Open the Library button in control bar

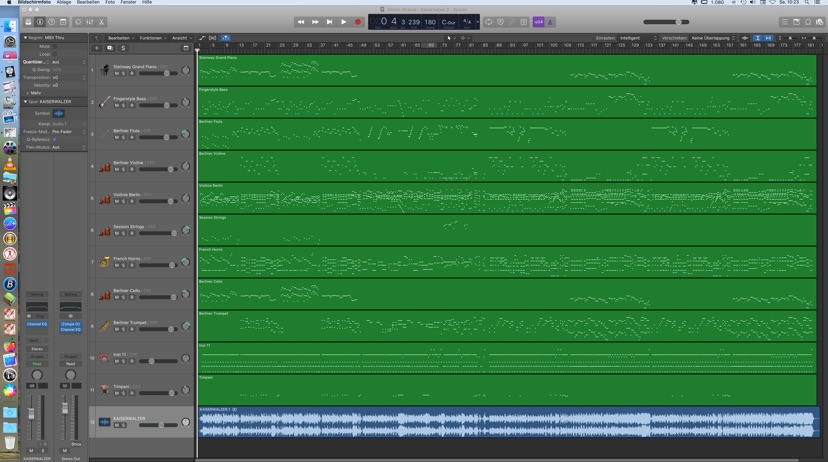pyautogui.click(x=29, y=22)
